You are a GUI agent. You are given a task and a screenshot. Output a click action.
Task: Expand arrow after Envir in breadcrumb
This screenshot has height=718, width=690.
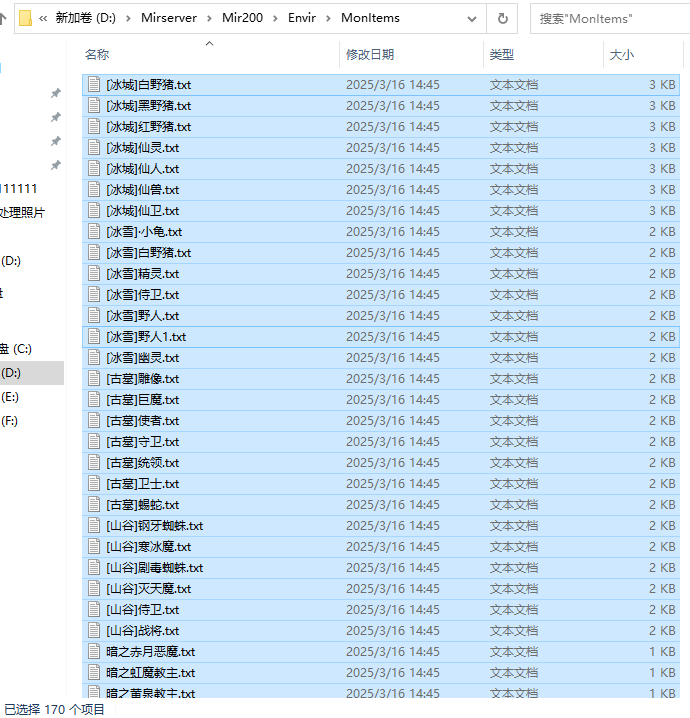(328, 18)
